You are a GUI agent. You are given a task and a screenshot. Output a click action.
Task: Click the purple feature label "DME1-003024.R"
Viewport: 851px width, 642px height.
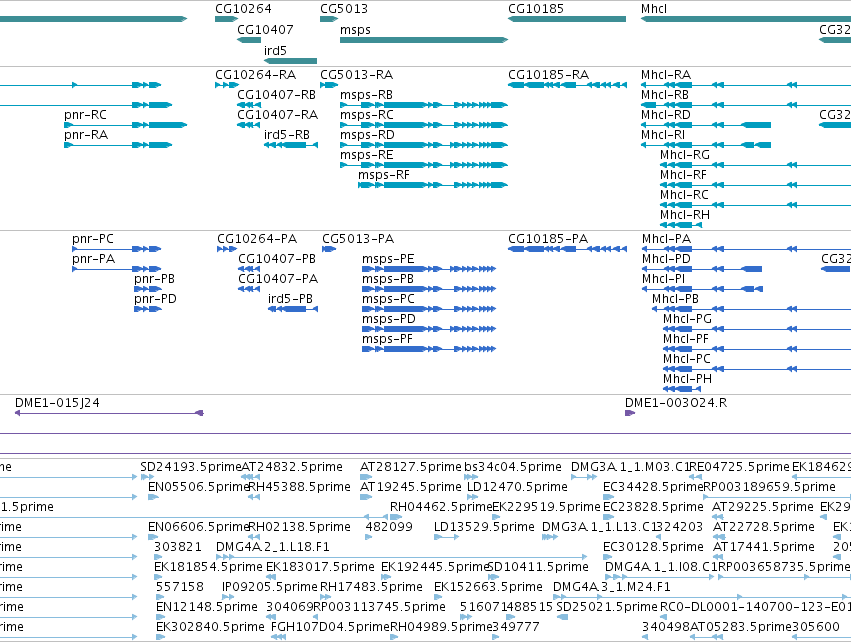pyautogui.click(x=676, y=403)
